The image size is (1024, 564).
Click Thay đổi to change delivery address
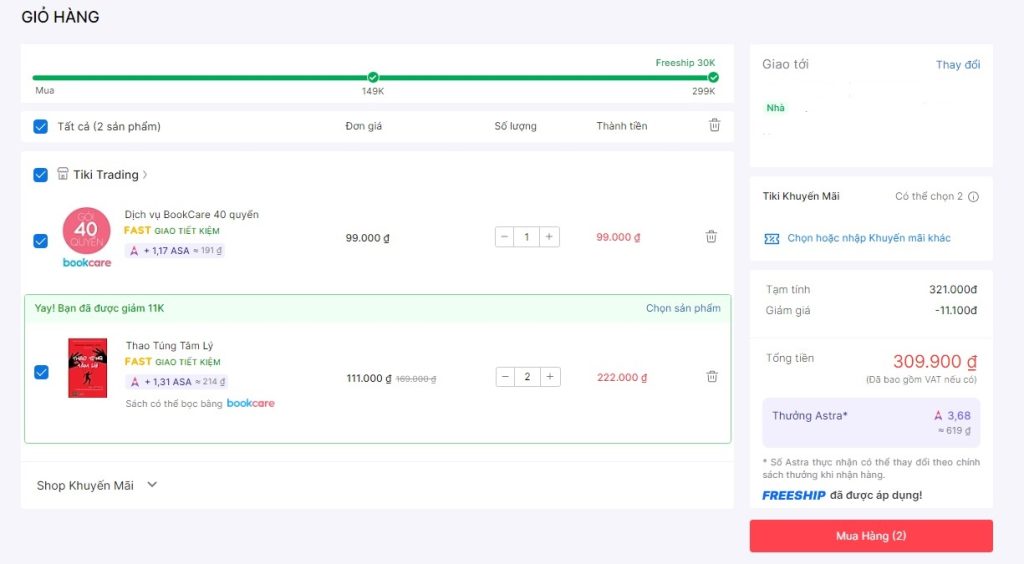pos(957,65)
